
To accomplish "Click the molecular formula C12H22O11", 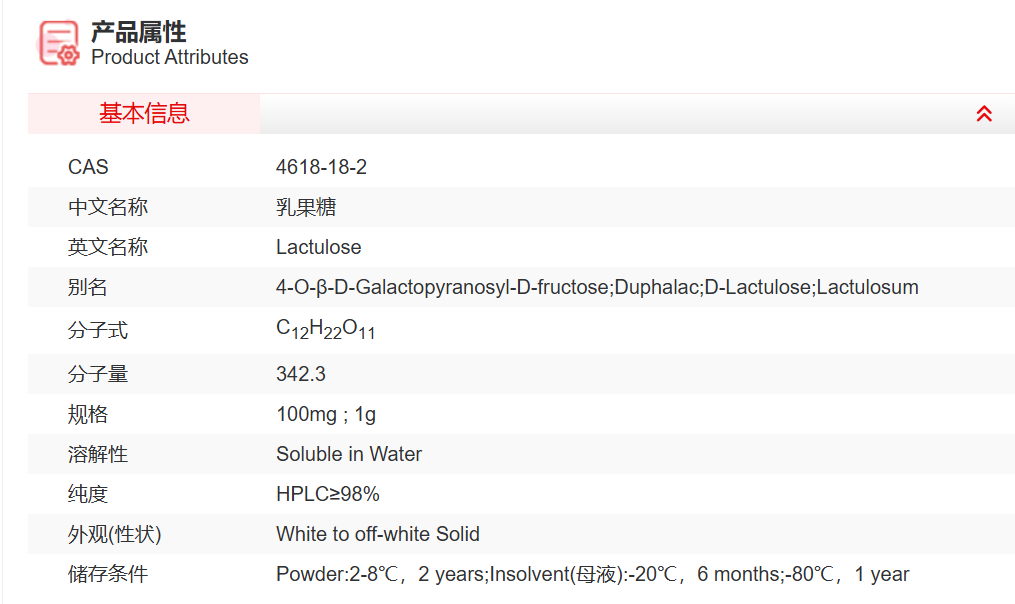I will click(x=325, y=330).
